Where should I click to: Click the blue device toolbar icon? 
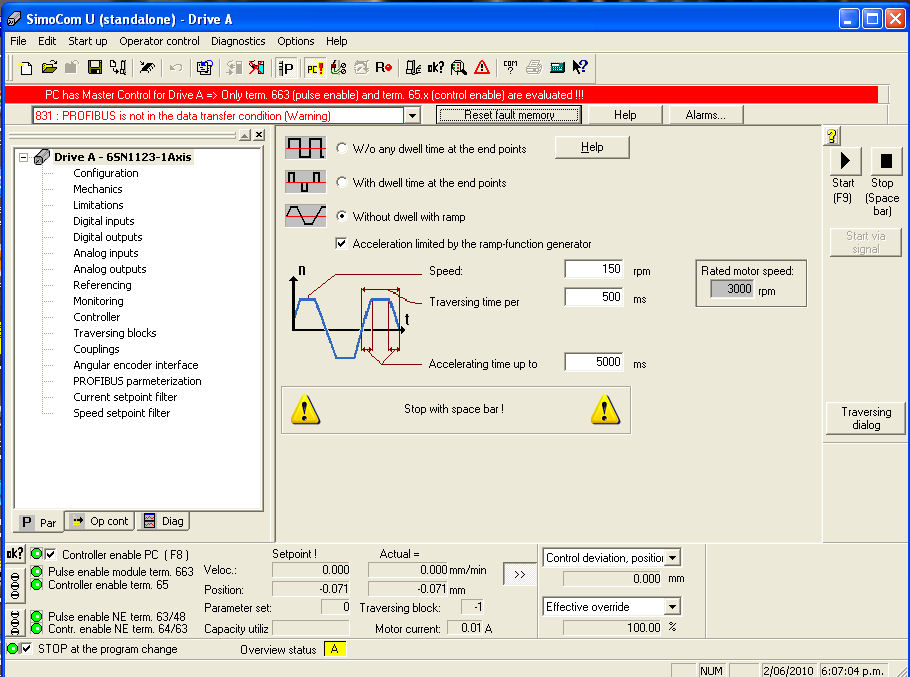[557, 68]
